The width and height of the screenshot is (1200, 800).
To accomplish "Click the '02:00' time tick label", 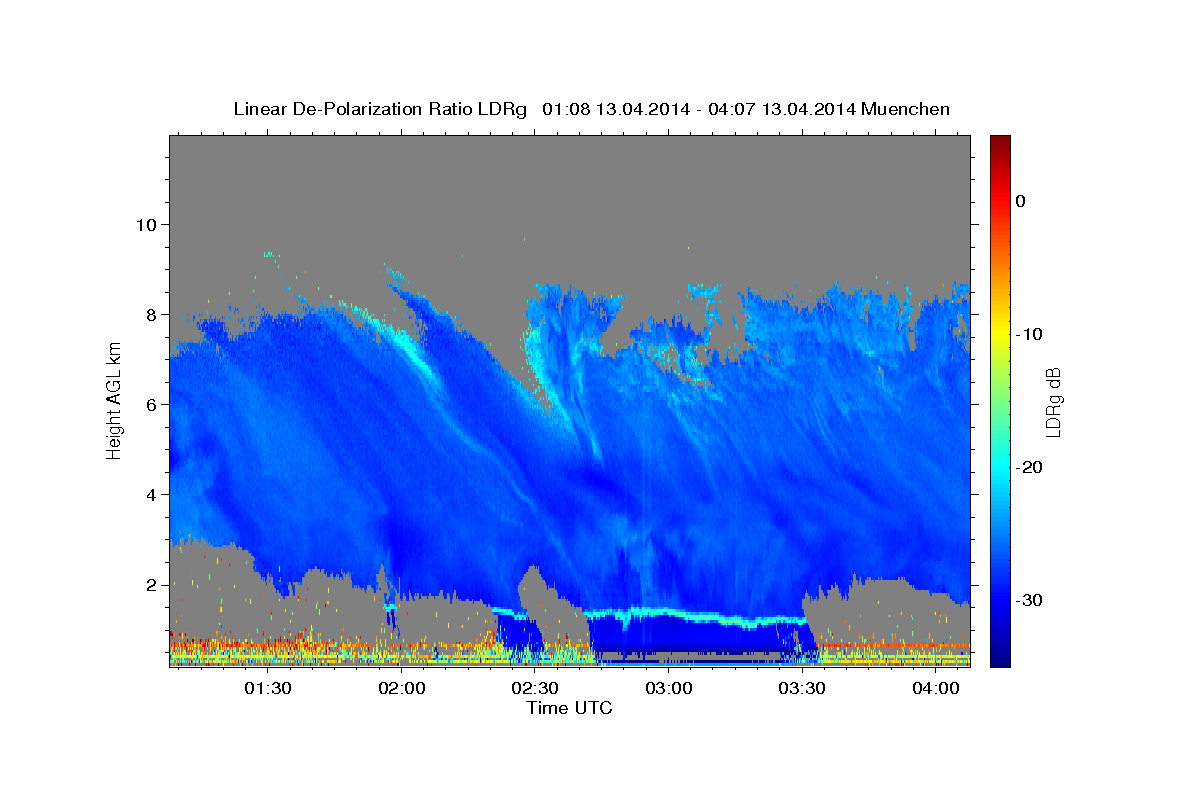I will [x=402, y=688].
